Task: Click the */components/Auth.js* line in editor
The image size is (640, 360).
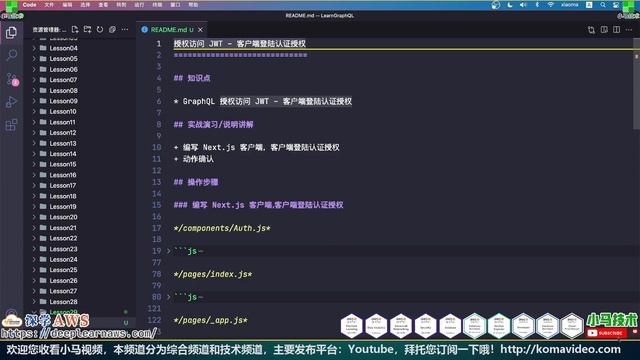Action: click(x=222, y=228)
